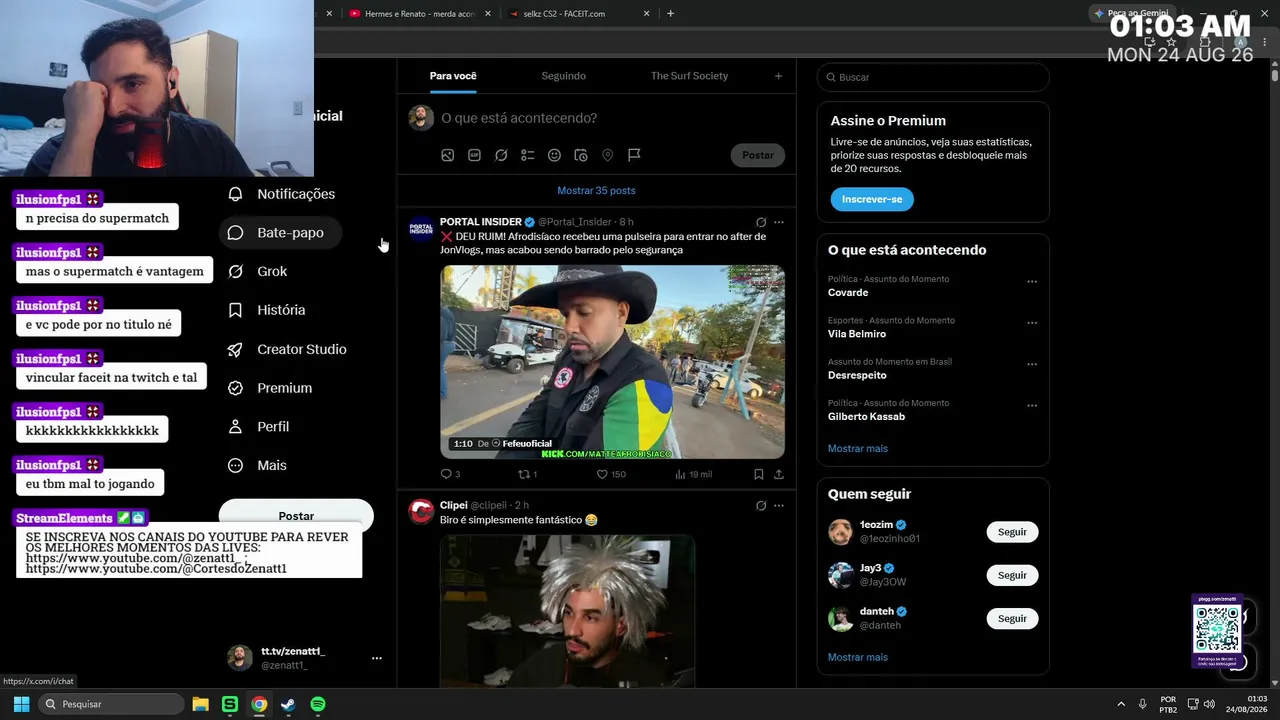Click the Creator Studio rocket icon
Viewport: 1280px width, 720px height.
coord(235,349)
